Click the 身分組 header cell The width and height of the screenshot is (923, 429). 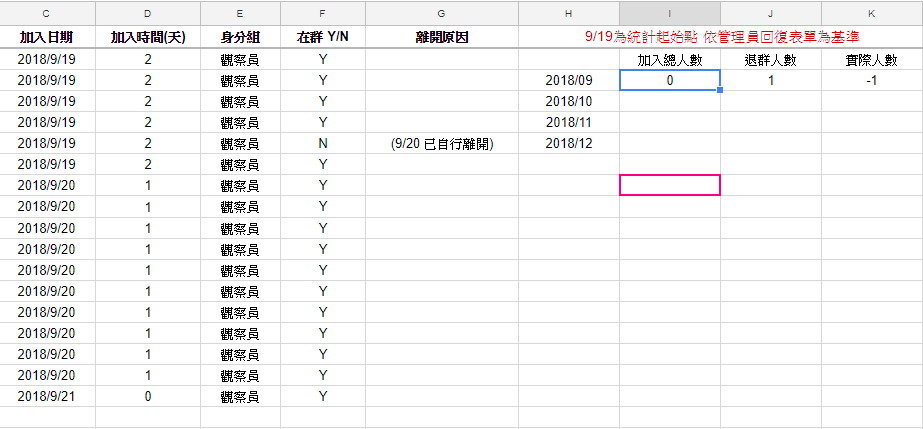[240, 38]
